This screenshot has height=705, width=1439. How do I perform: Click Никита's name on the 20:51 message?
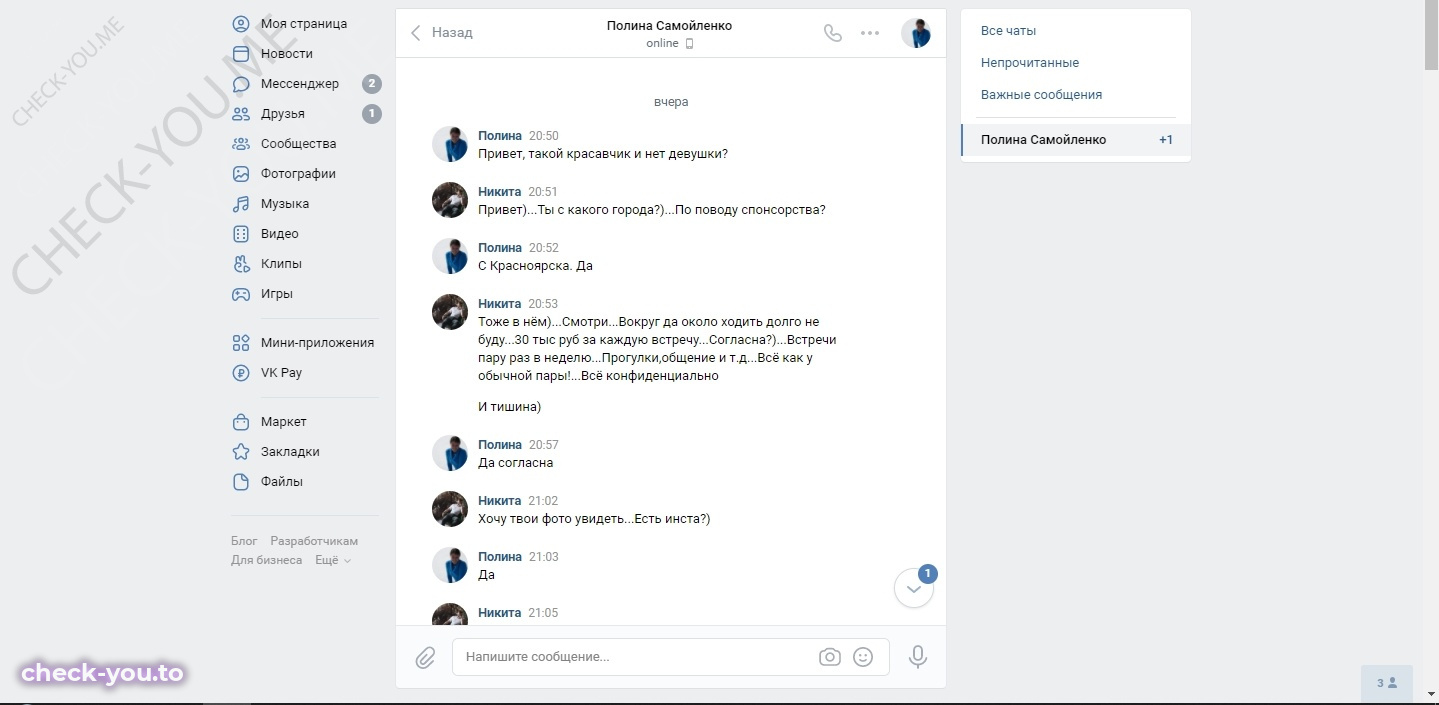(500, 192)
